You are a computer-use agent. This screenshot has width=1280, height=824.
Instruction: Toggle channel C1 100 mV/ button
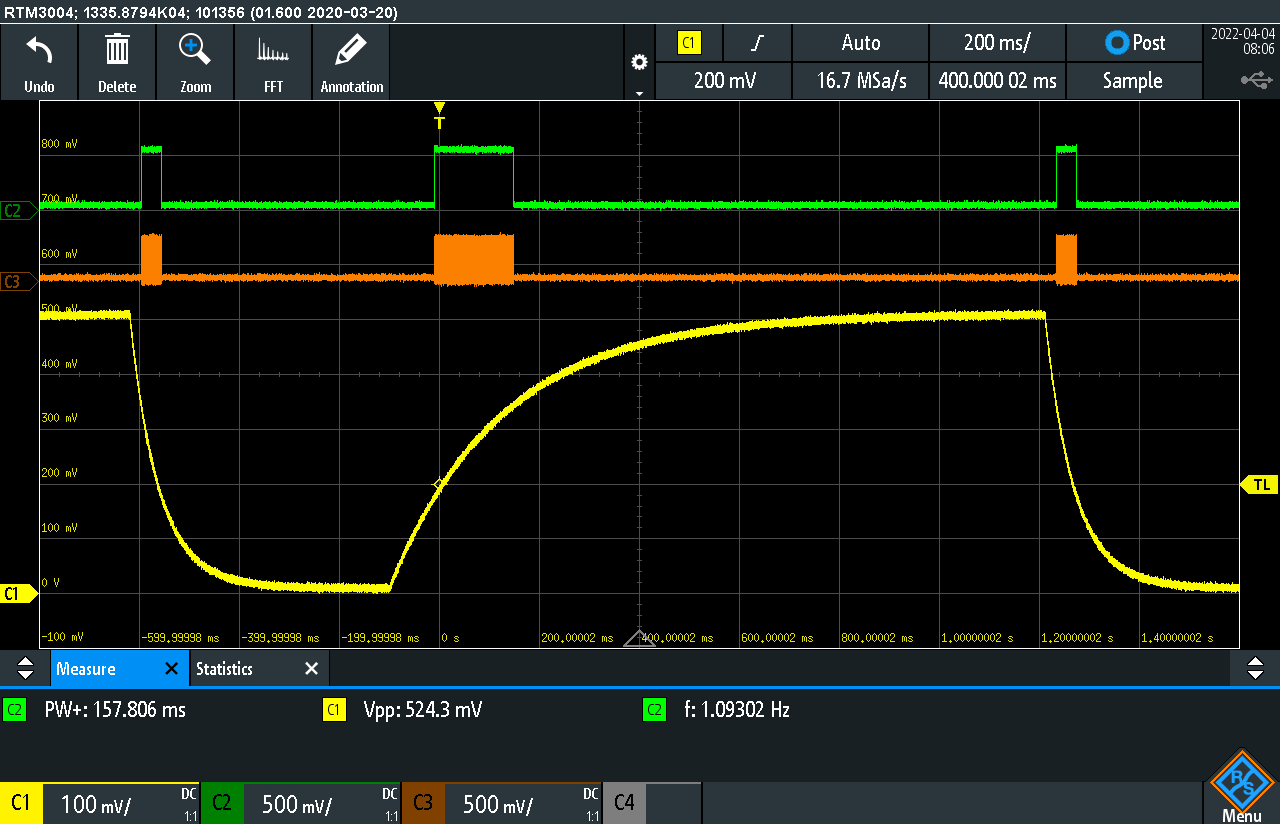[100, 803]
